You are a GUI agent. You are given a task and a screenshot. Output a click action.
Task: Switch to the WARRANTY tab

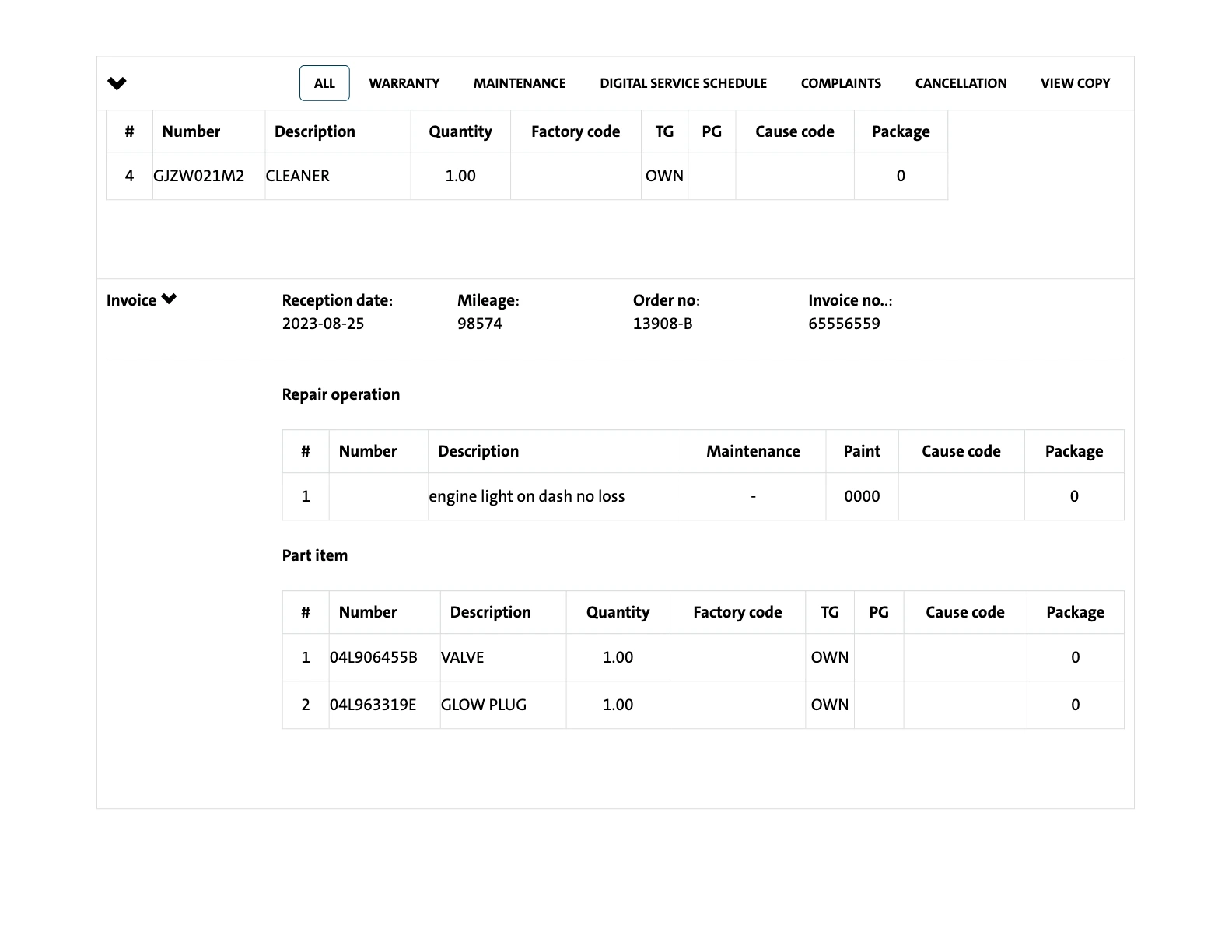coord(404,83)
